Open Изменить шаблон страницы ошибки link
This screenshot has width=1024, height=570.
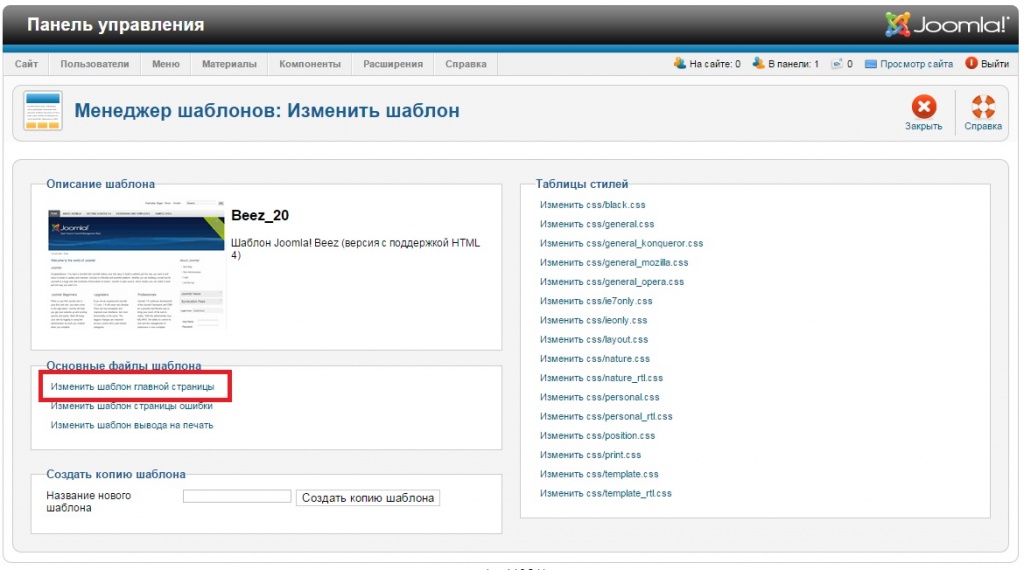132,406
